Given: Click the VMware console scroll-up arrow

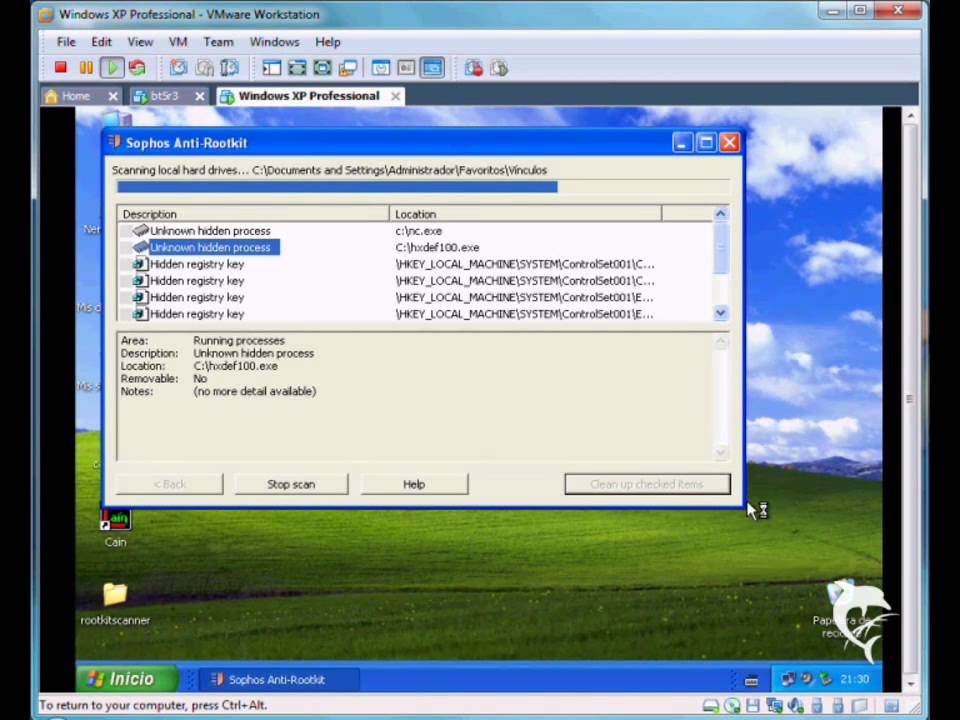Looking at the screenshot, I should [910, 115].
